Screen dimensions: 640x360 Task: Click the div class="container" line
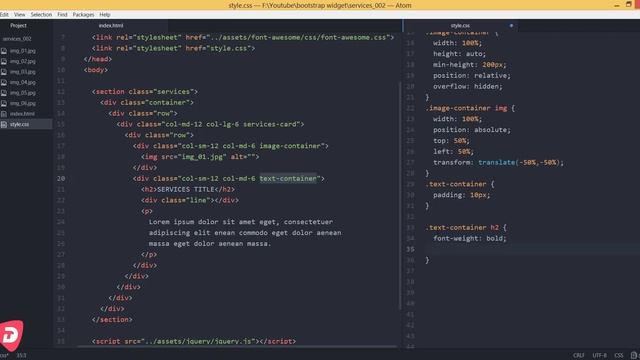pyautogui.click(x=147, y=102)
